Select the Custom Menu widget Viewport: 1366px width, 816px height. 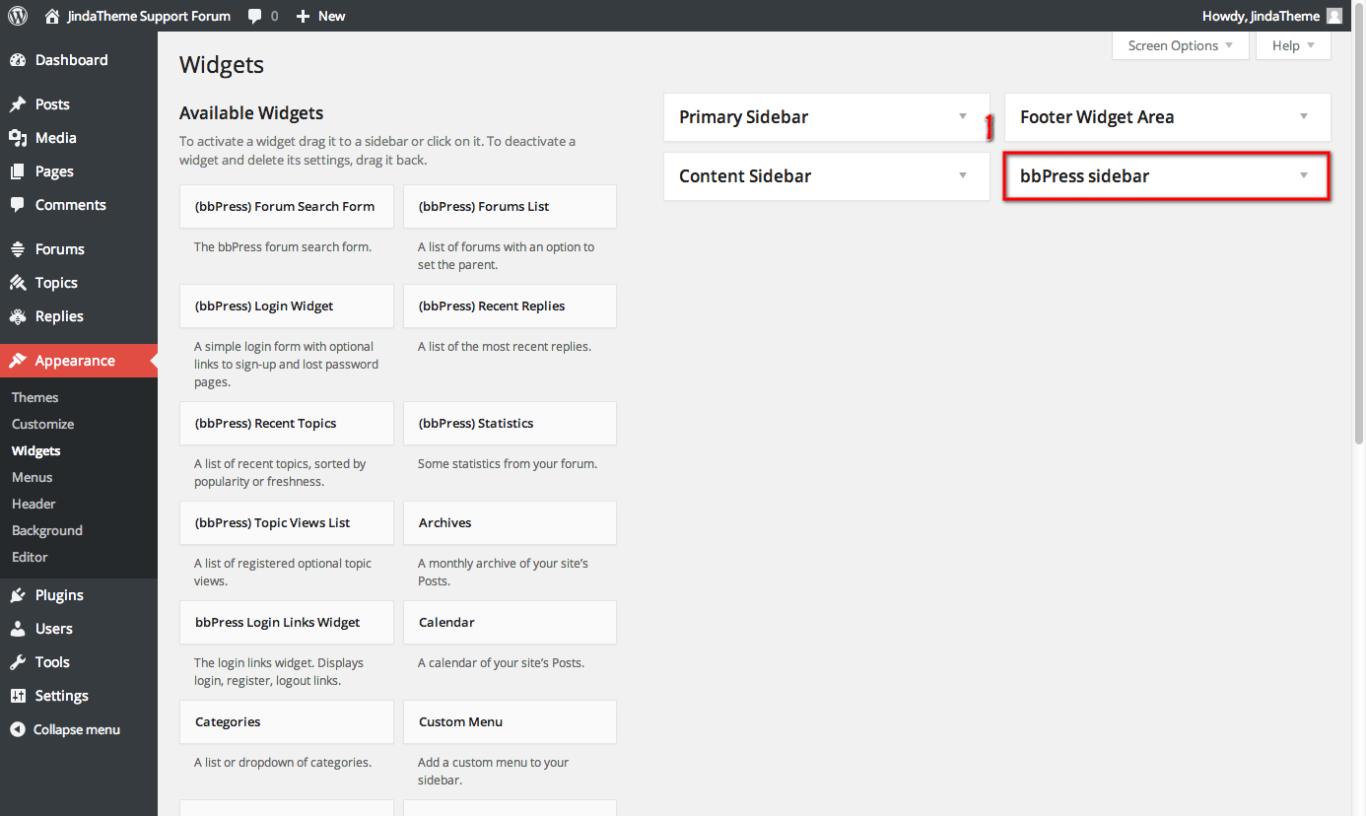(510, 722)
